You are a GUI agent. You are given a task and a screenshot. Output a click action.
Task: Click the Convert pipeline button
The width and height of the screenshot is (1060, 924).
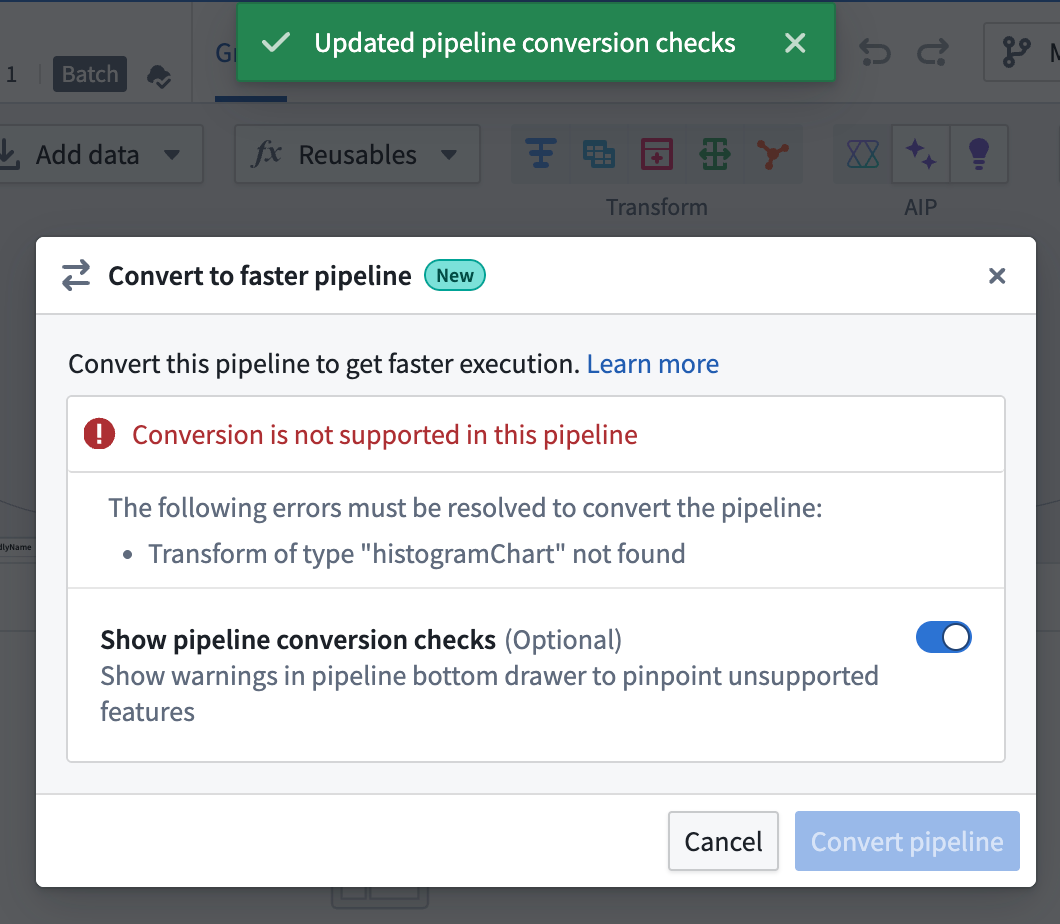(x=906, y=841)
